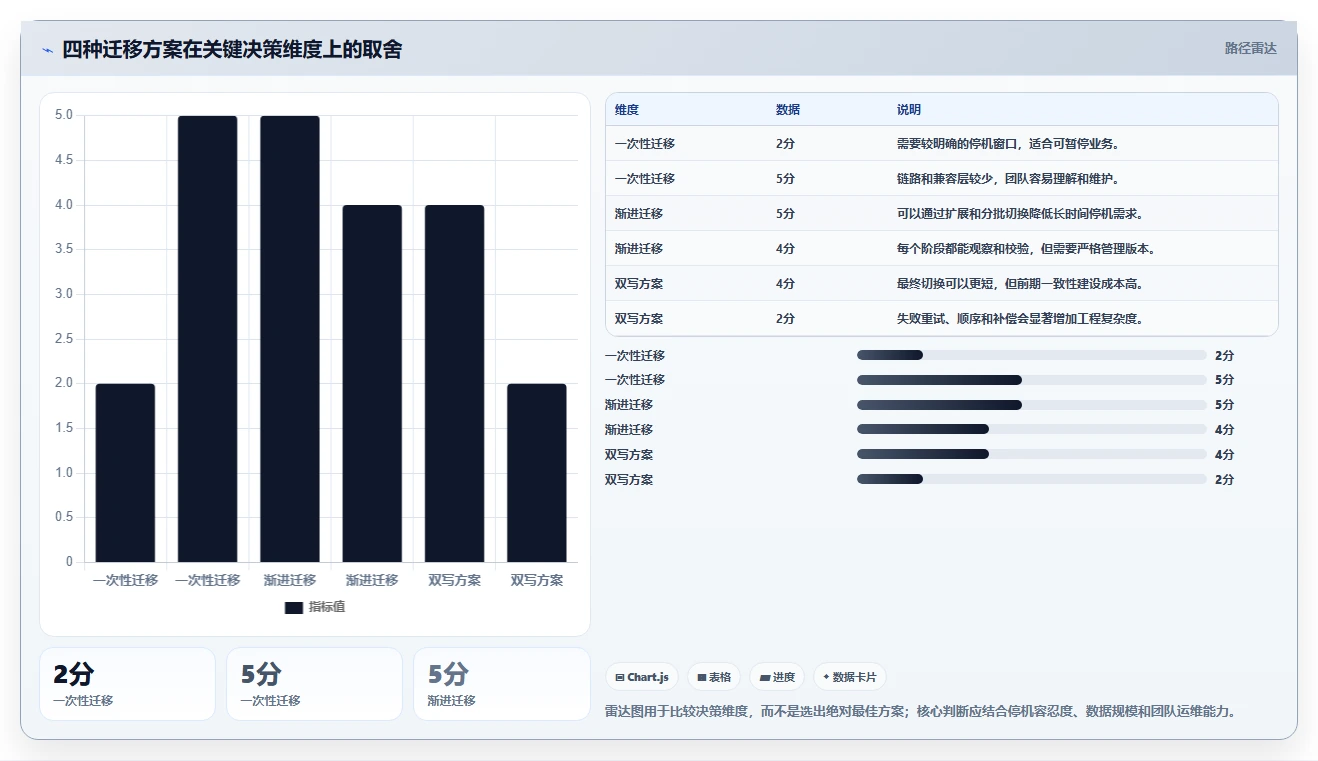Click the 一次性迁移 progress bar showing 2分
This screenshot has height=761, width=1318.
[x=1031, y=355]
